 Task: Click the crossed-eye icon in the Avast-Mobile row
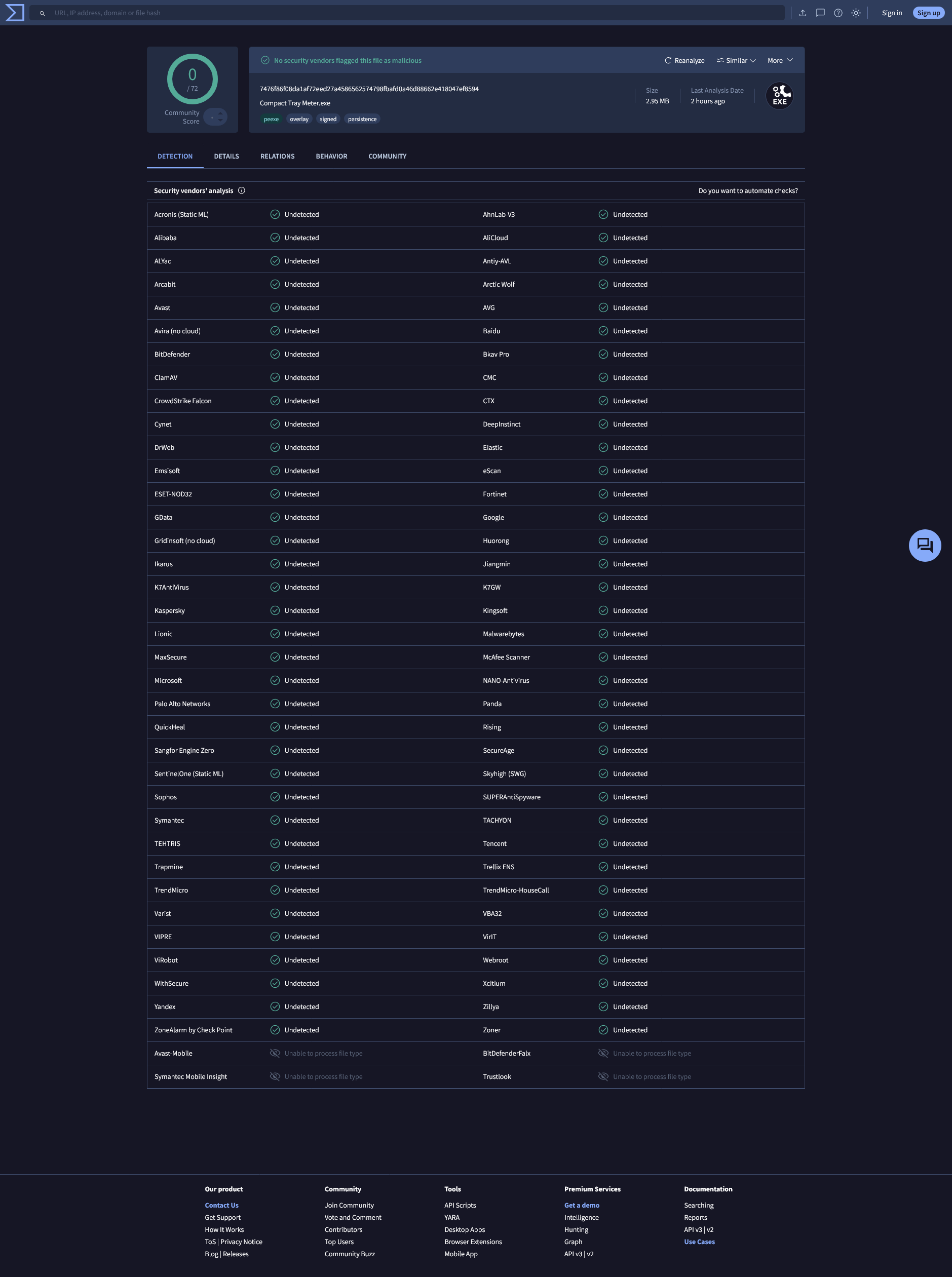(275, 1054)
